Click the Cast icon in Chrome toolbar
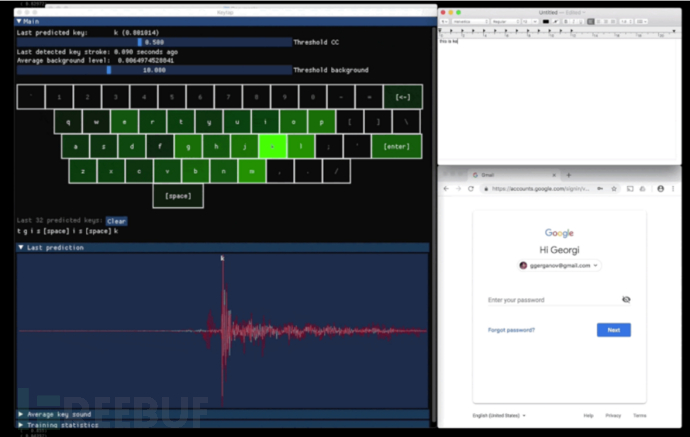 (630, 189)
